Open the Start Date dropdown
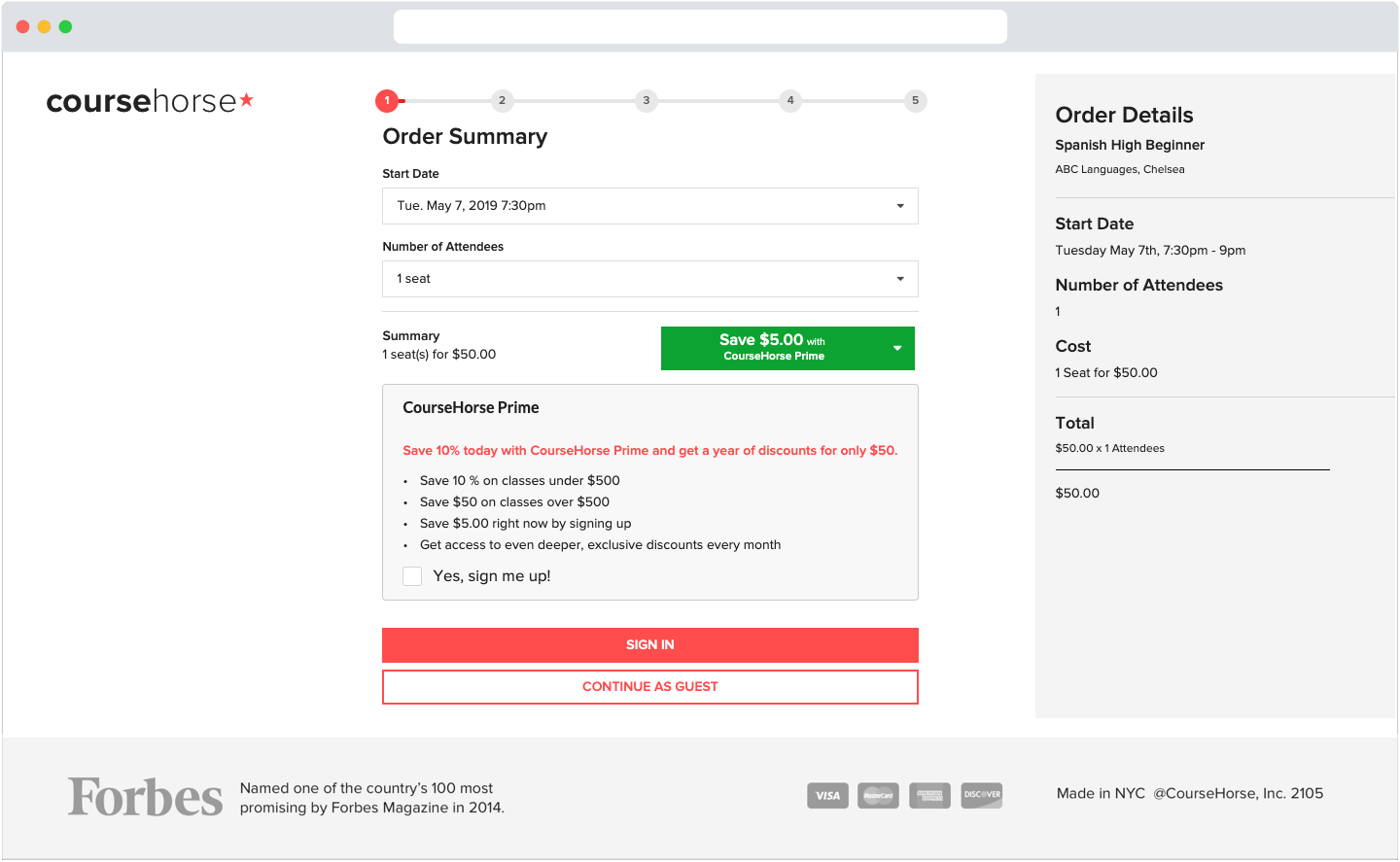The width and height of the screenshot is (1400, 862). point(650,206)
